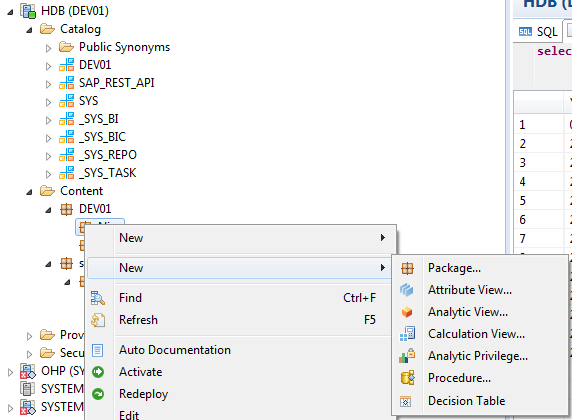
Task: Expand the _SYS_TASK schema
Action: (48, 174)
